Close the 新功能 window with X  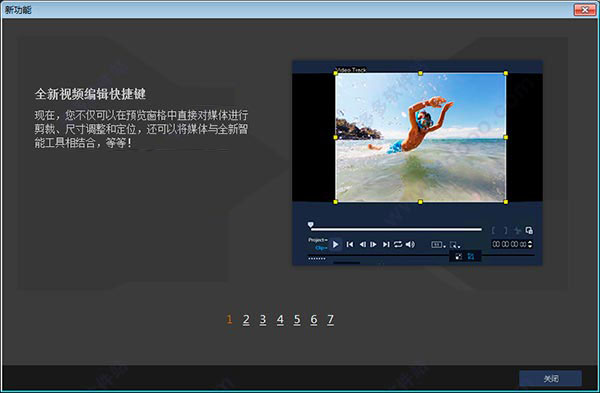585,10
